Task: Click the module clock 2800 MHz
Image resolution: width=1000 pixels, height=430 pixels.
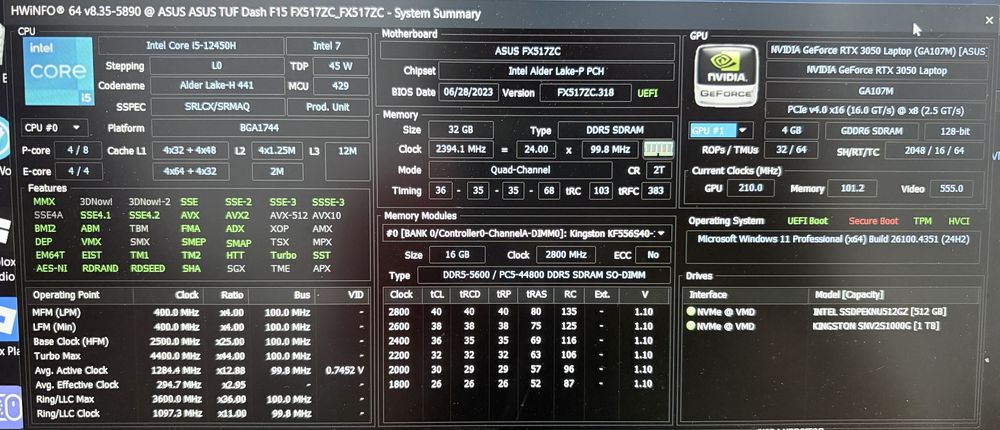Action: click(566, 255)
